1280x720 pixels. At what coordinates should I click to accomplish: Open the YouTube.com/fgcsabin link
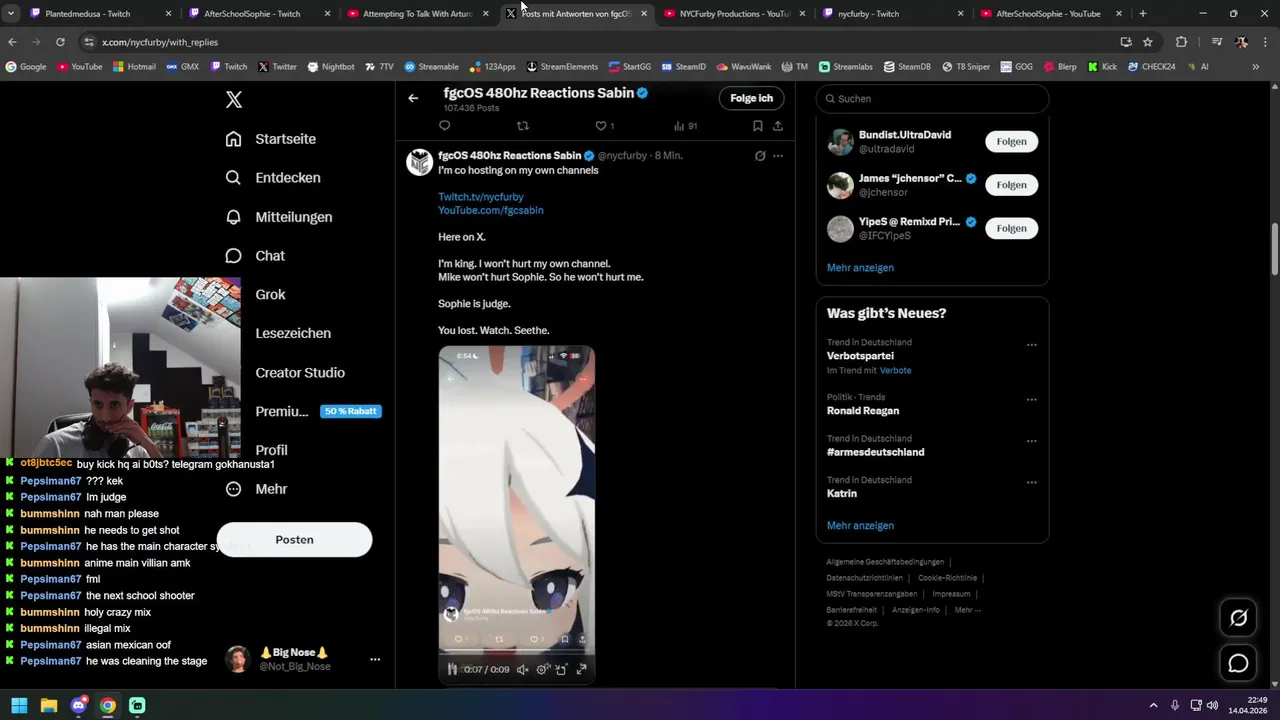(491, 211)
